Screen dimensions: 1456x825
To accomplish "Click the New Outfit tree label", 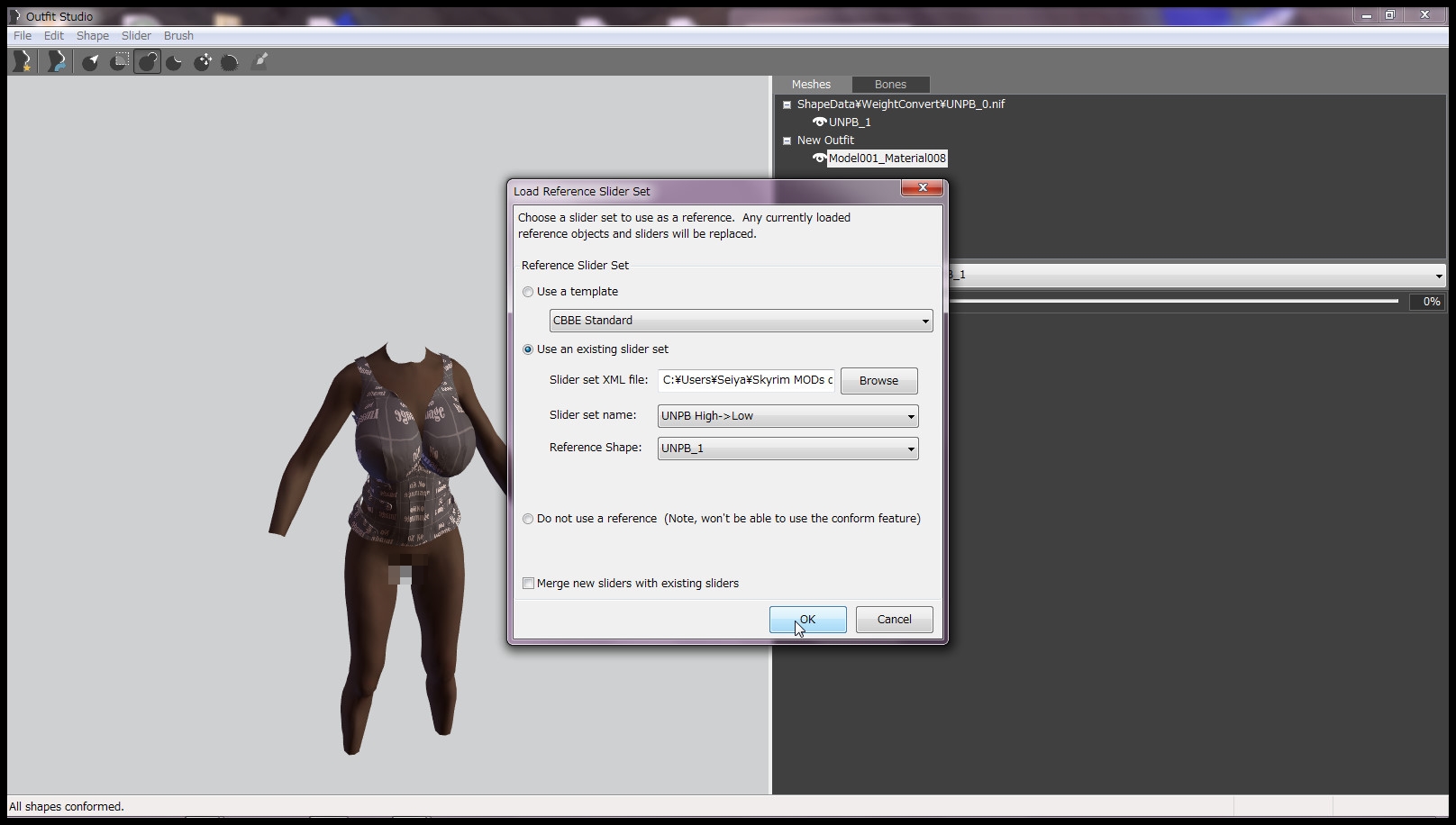I will [x=825, y=141].
